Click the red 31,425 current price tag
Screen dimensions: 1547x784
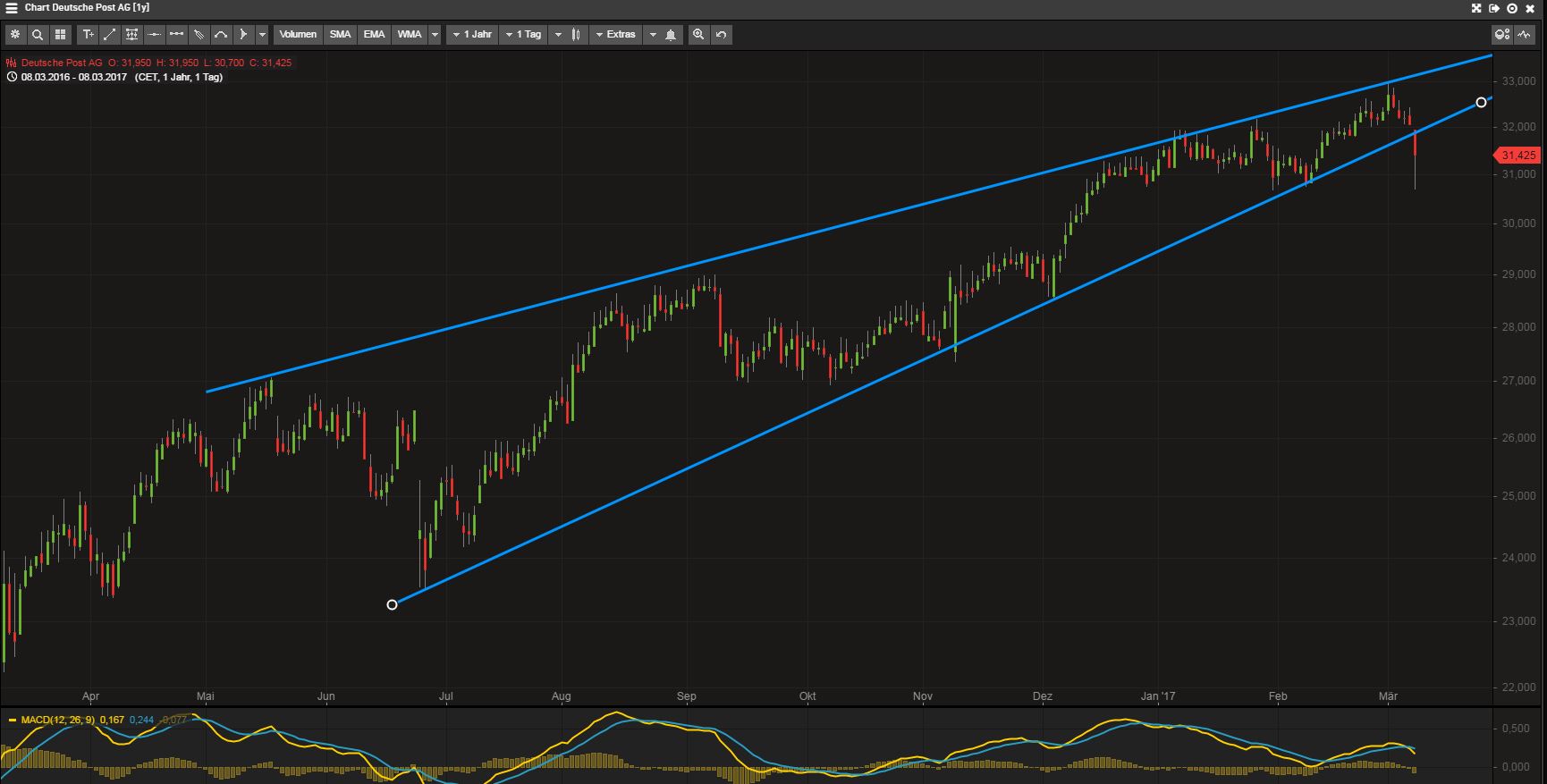(x=1517, y=156)
